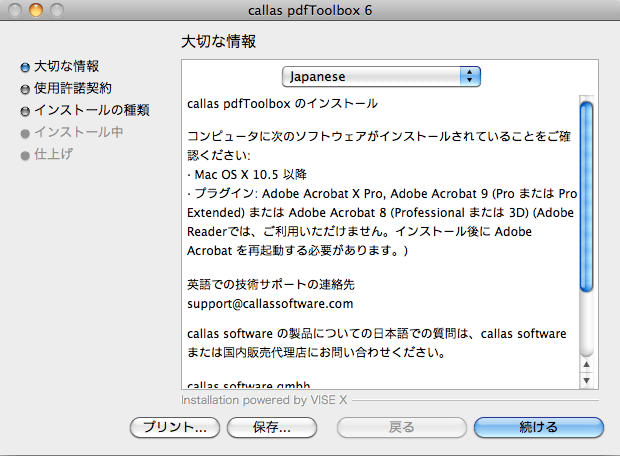Click the Mac OS X 10.5 以降 line
Viewport: 620px width, 456px height.
247,174
